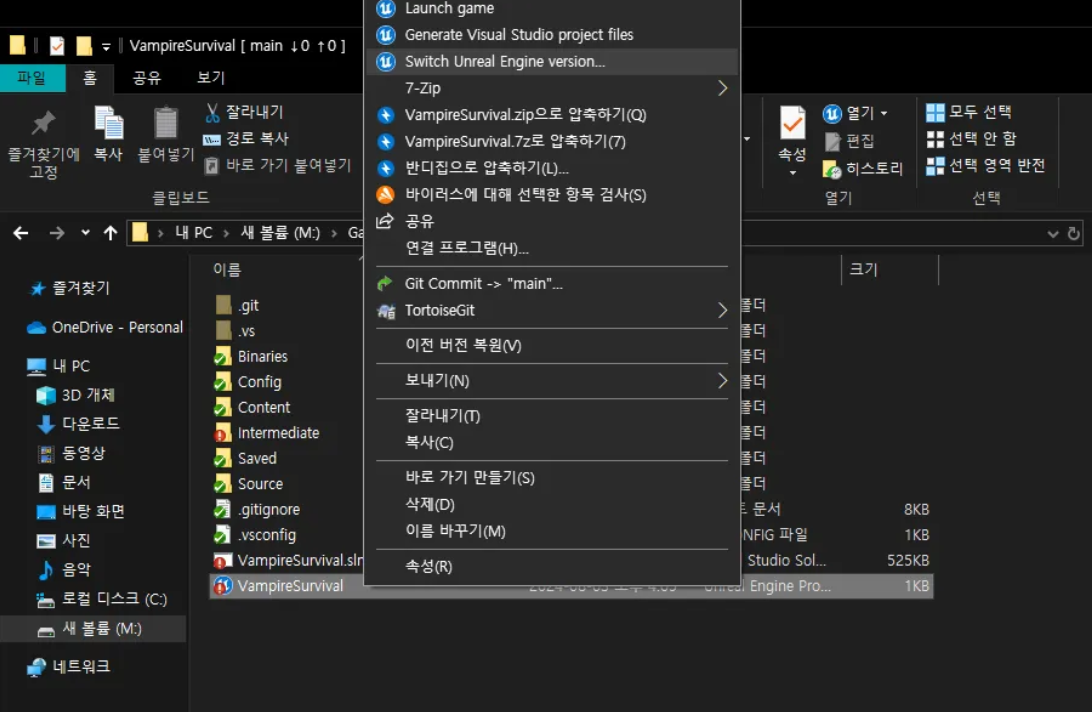Click 모두 선택 in ribbon

pyautogui.click(x=969, y=111)
